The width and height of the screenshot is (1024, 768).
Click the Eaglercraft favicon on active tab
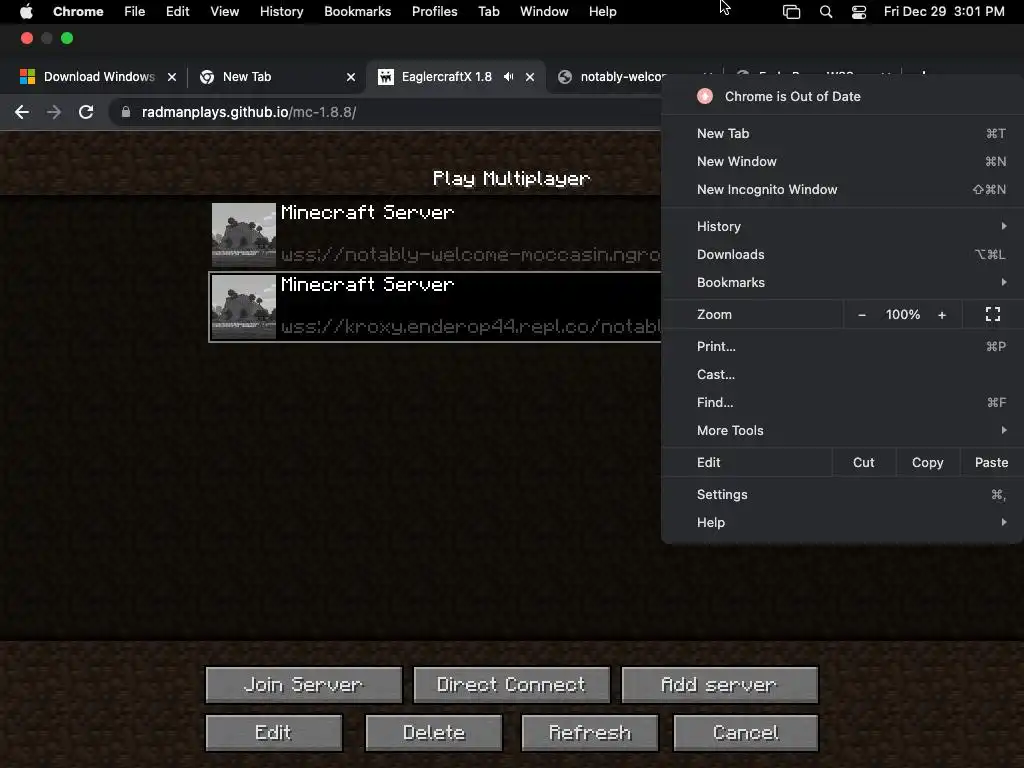pos(386,77)
